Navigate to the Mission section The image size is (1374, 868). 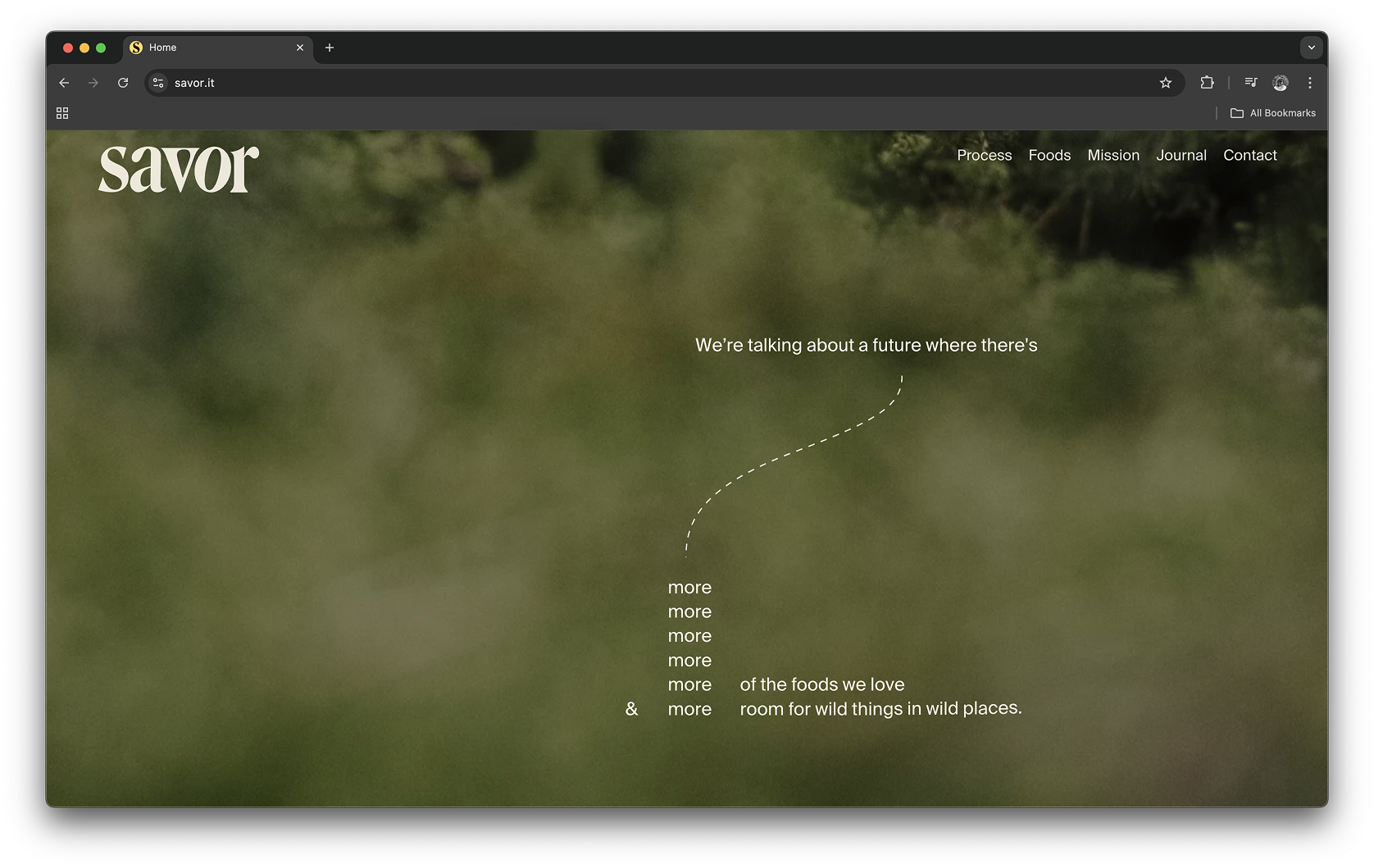1113,156
